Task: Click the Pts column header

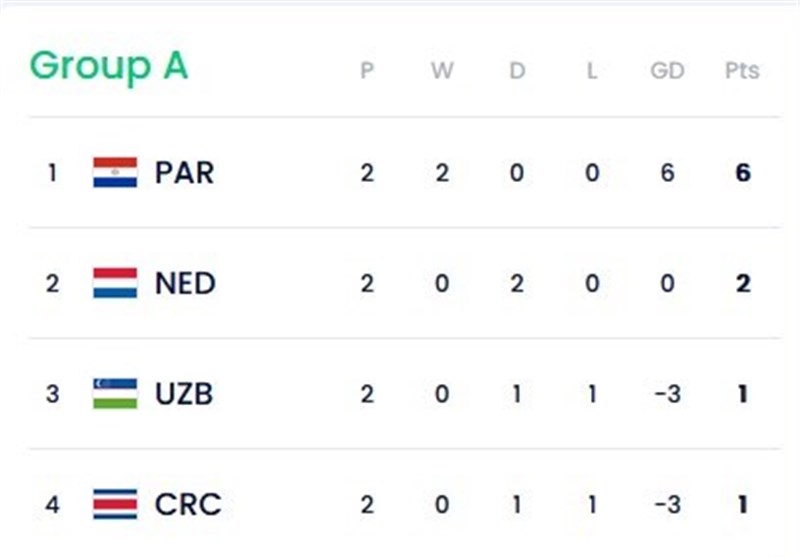Action: pos(742,71)
